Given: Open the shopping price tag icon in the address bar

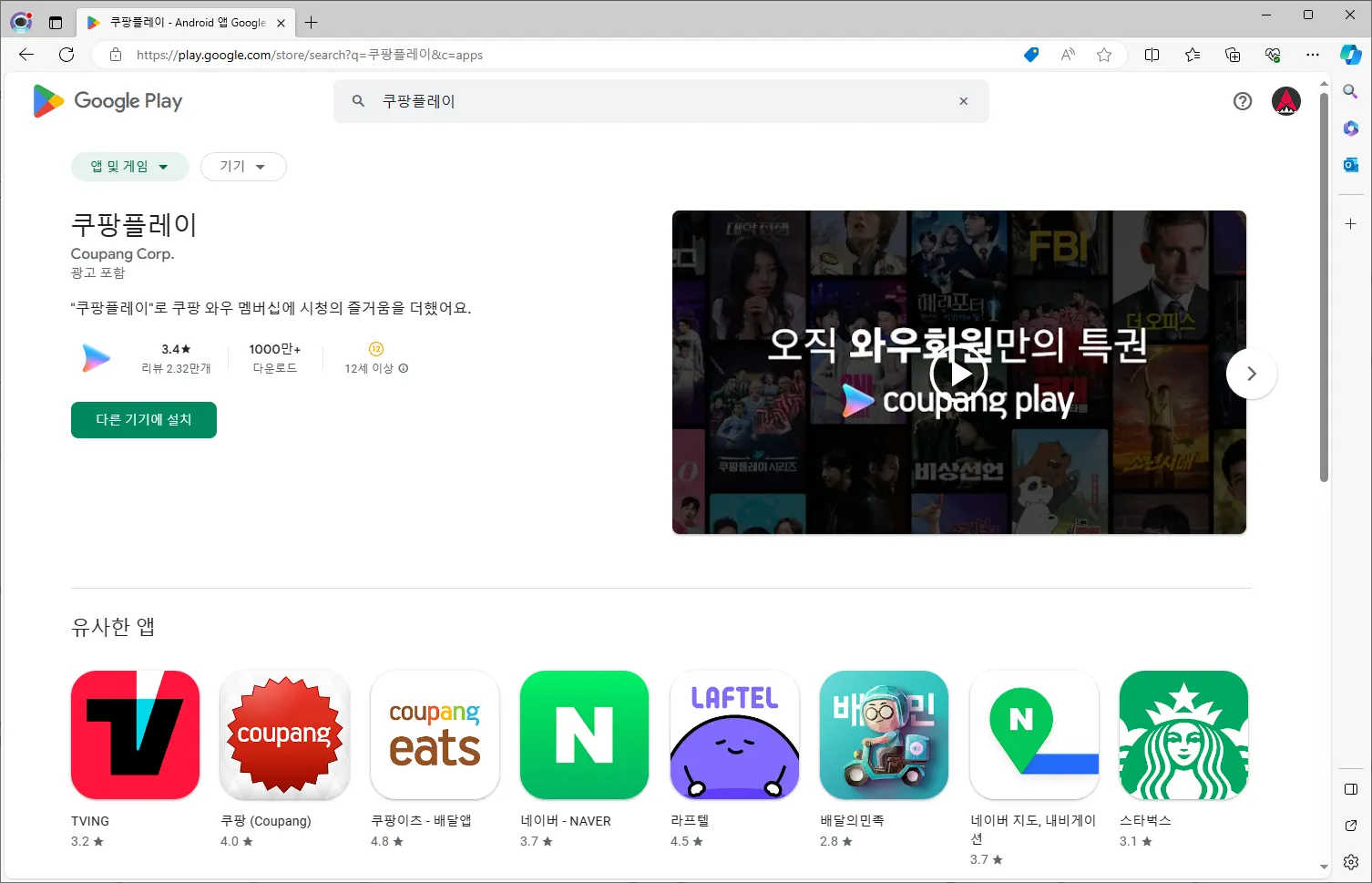Looking at the screenshot, I should 1031,55.
